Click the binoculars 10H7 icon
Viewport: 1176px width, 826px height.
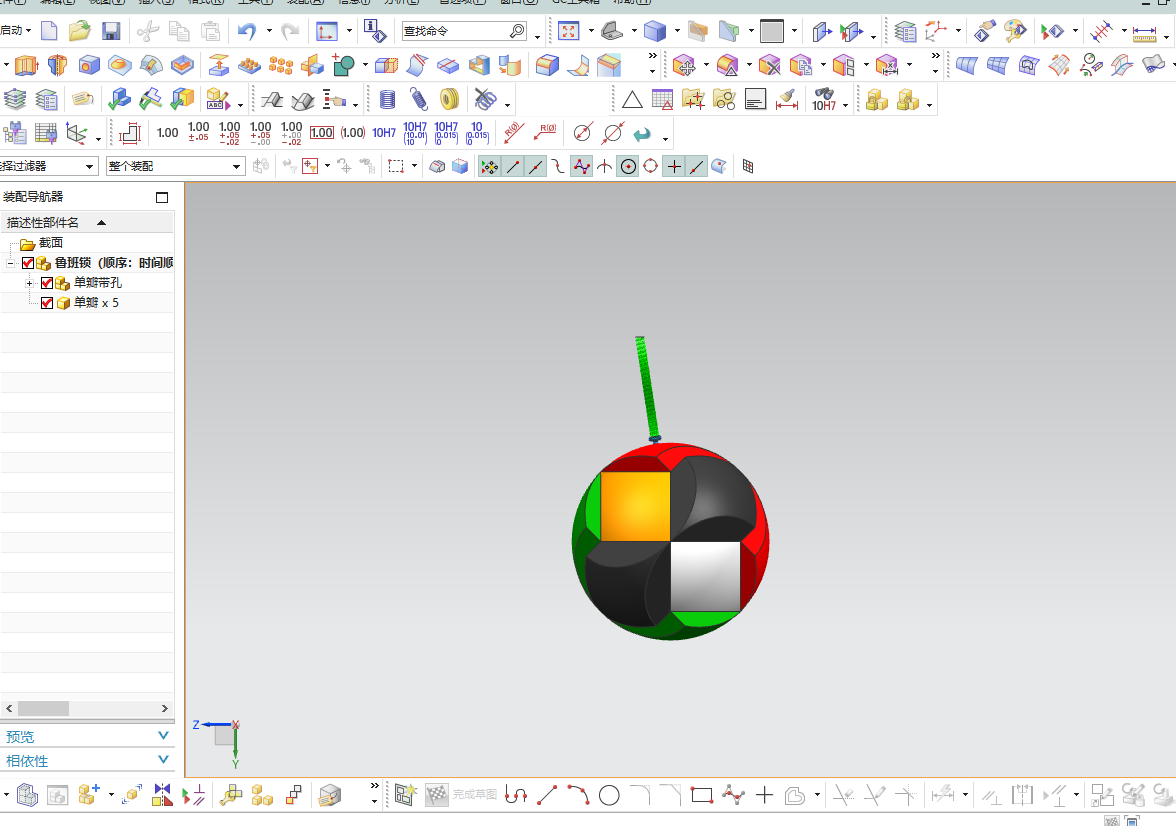(824, 99)
